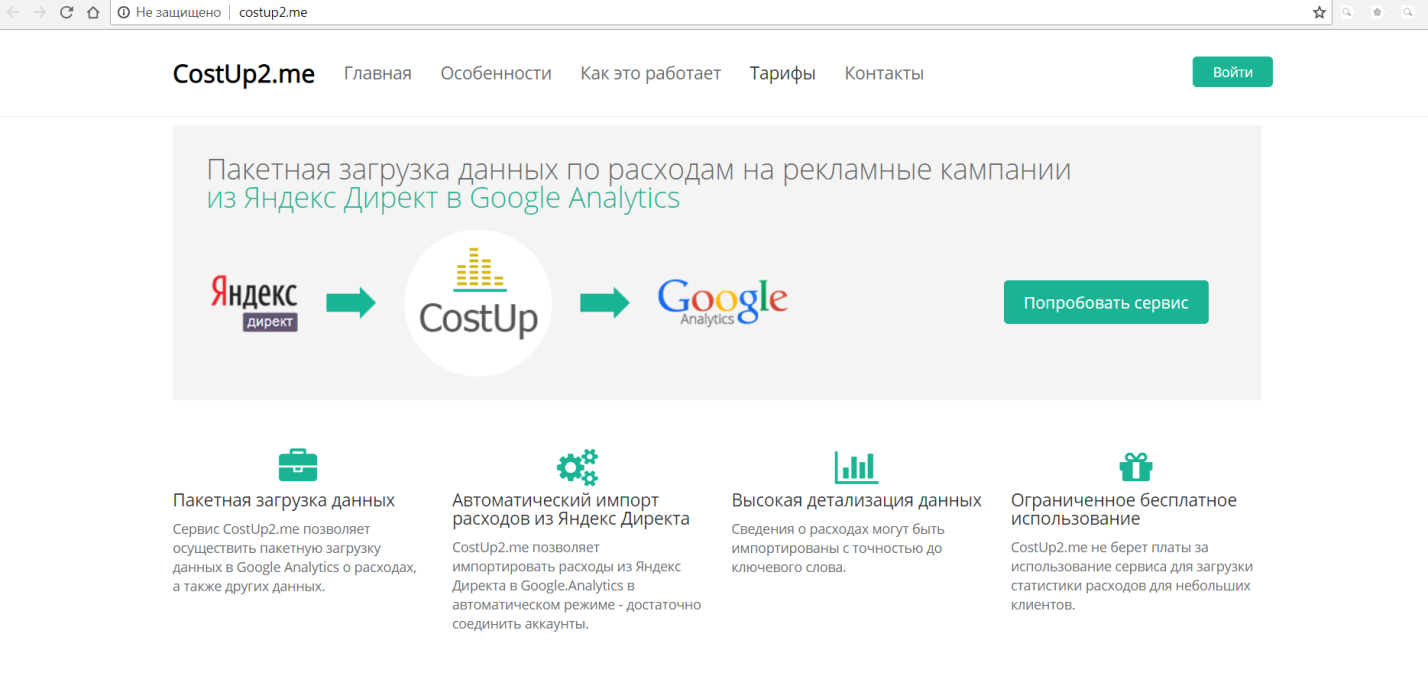Click the browser back arrow
Screen dimensions: 1428x679
click(x=13, y=13)
